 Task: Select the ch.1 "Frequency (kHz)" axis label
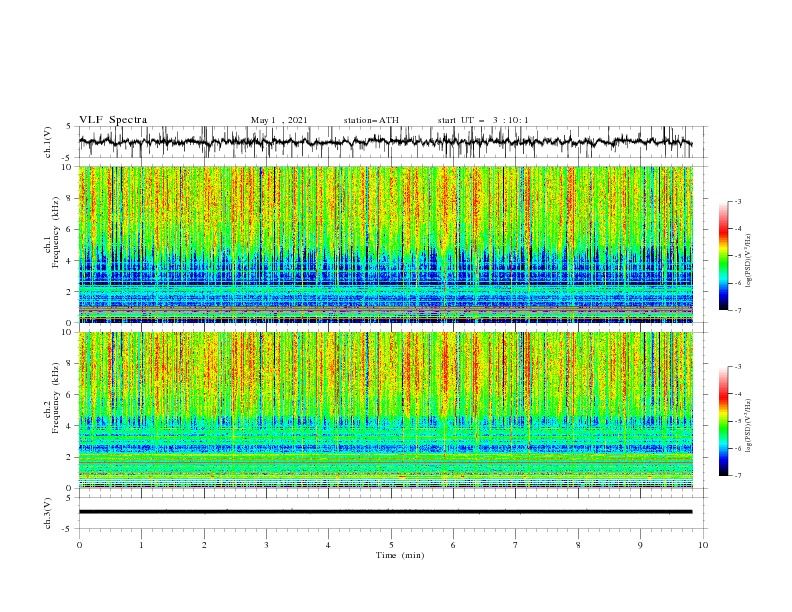click(x=56, y=232)
